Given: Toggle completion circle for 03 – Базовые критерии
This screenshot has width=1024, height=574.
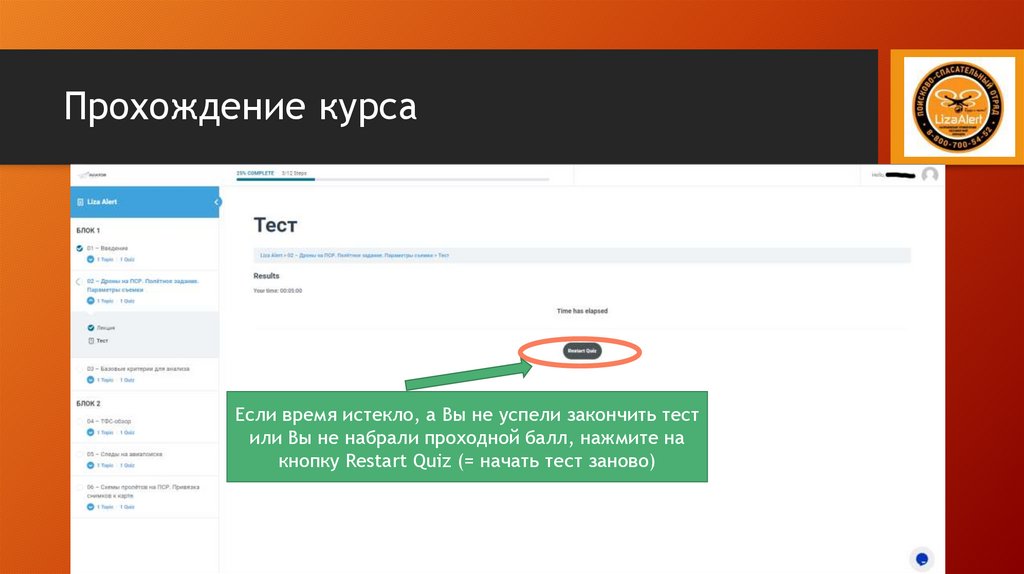Looking at the screenshot, I should (80, 369).
